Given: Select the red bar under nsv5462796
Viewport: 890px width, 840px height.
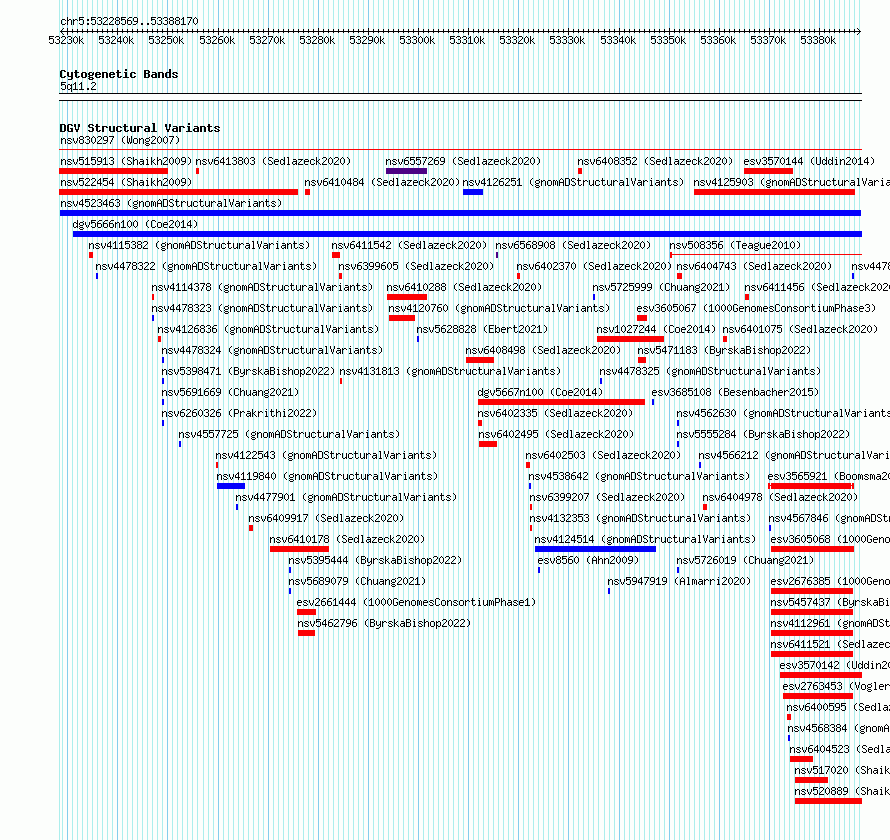Looking at the screenshot, I should click(306, 633).
